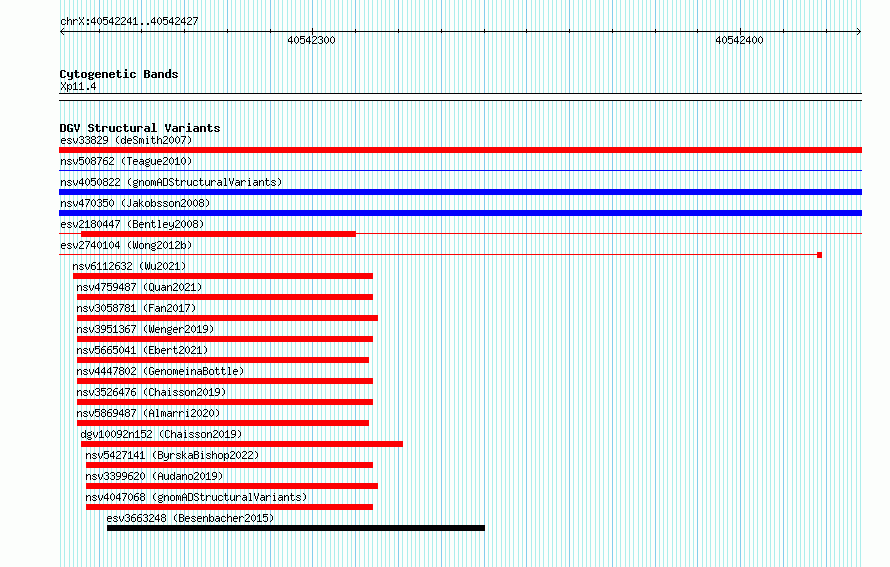The image size is (890, 567).
Task: Click the ruler's right arrow end
Action: (859, 31)
